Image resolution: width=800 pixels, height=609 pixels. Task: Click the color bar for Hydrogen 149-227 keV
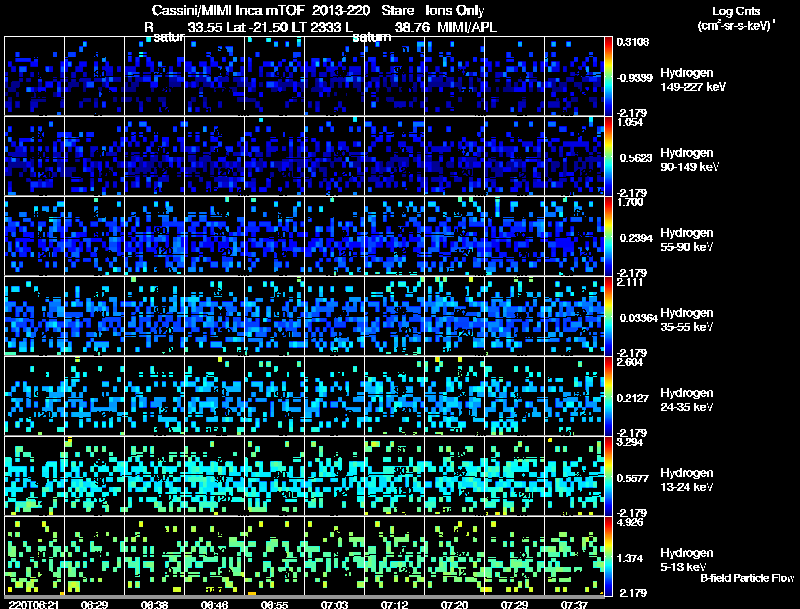pyautogui.click(x=609, y=76)
